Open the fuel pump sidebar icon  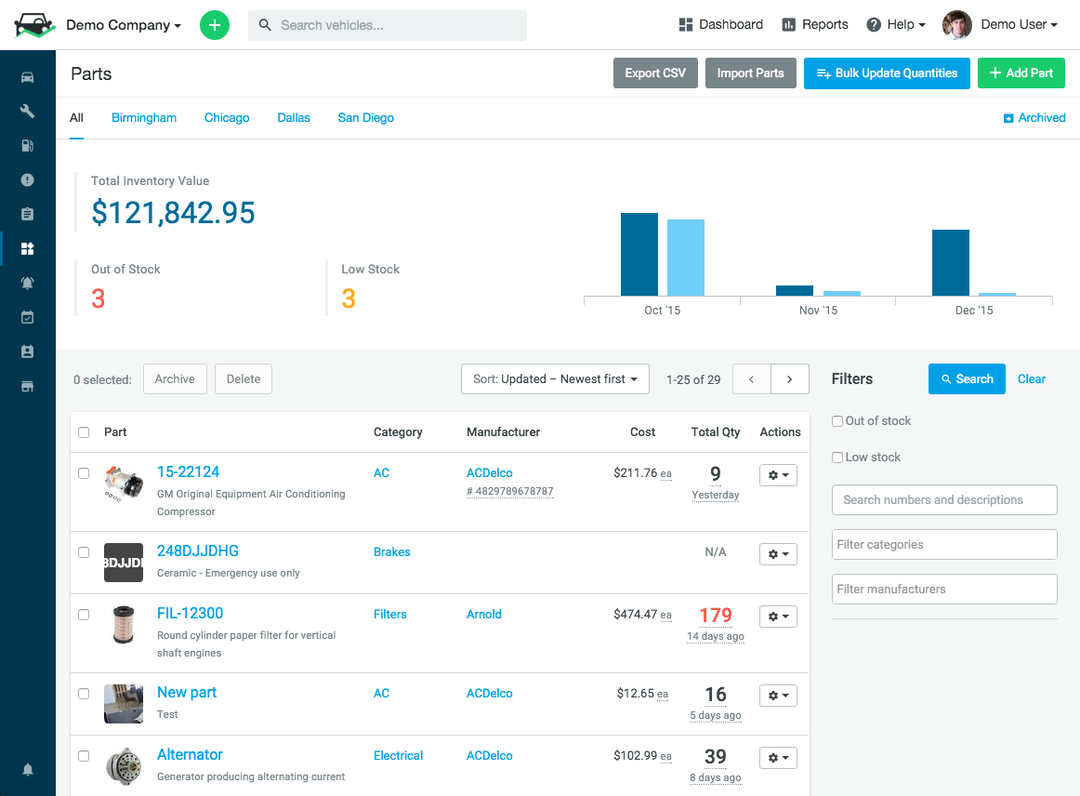tap(28, 145)
